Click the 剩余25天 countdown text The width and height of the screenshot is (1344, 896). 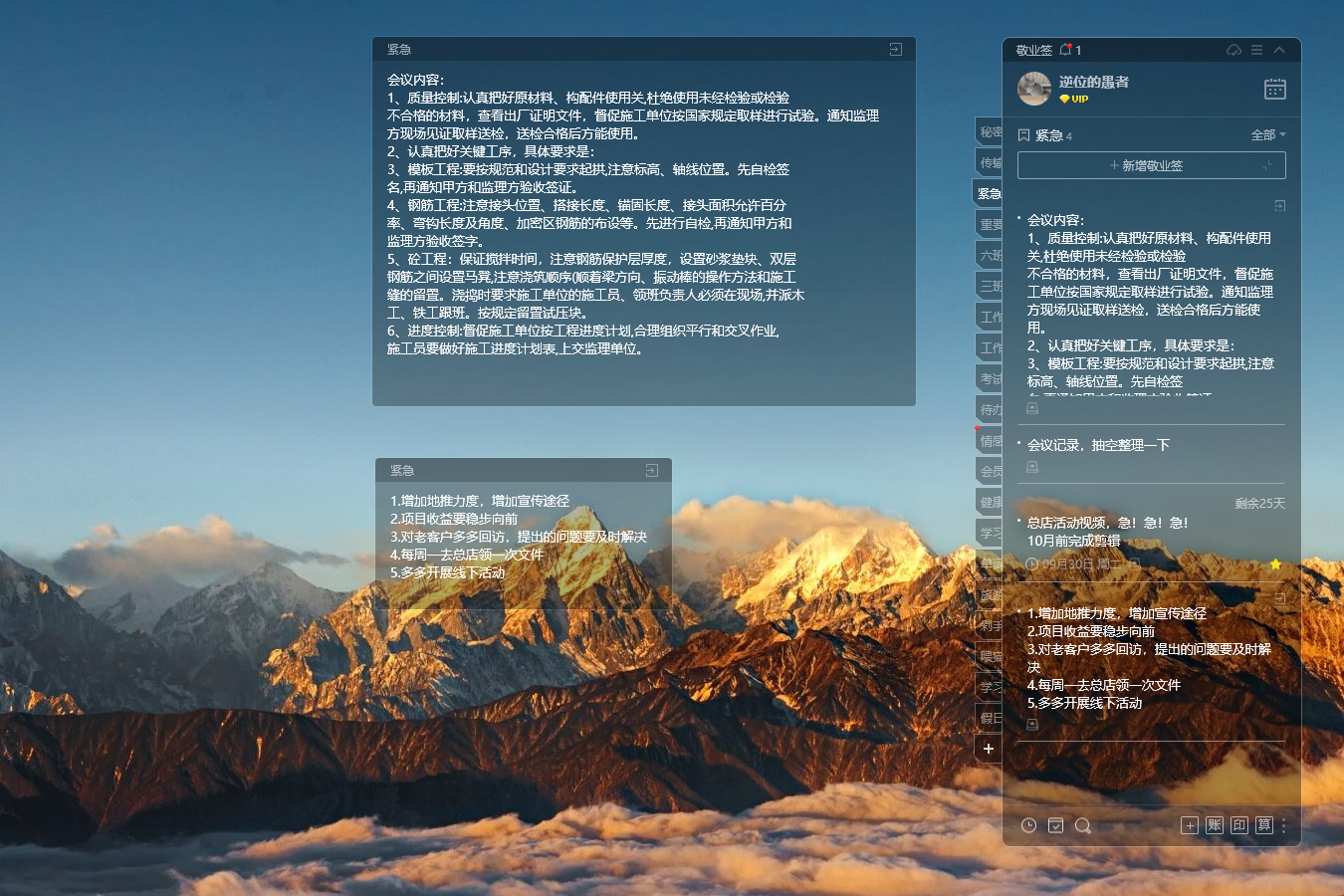[1259, 504]
